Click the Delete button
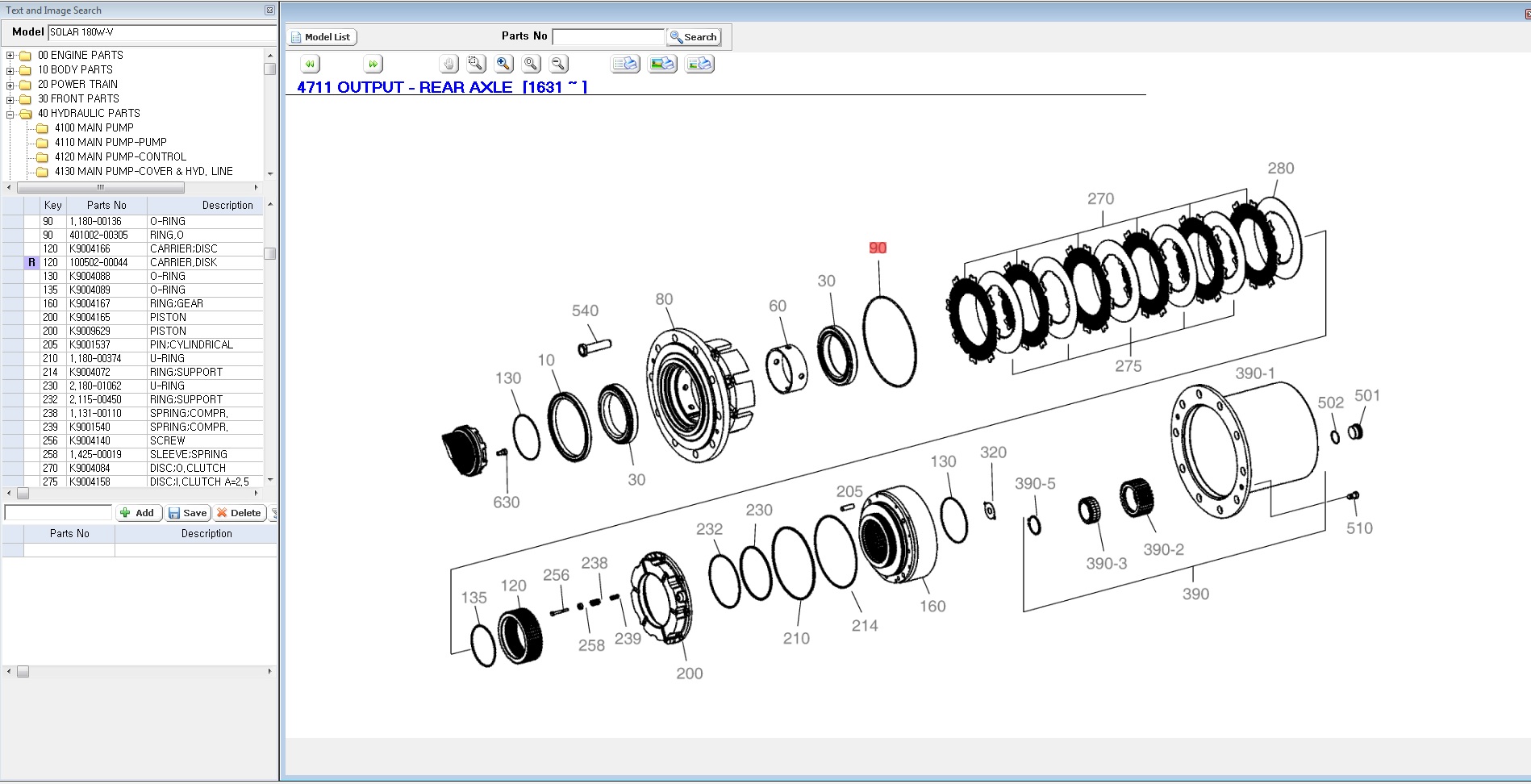Screen dimensions: 1531x784 [240, 513]
